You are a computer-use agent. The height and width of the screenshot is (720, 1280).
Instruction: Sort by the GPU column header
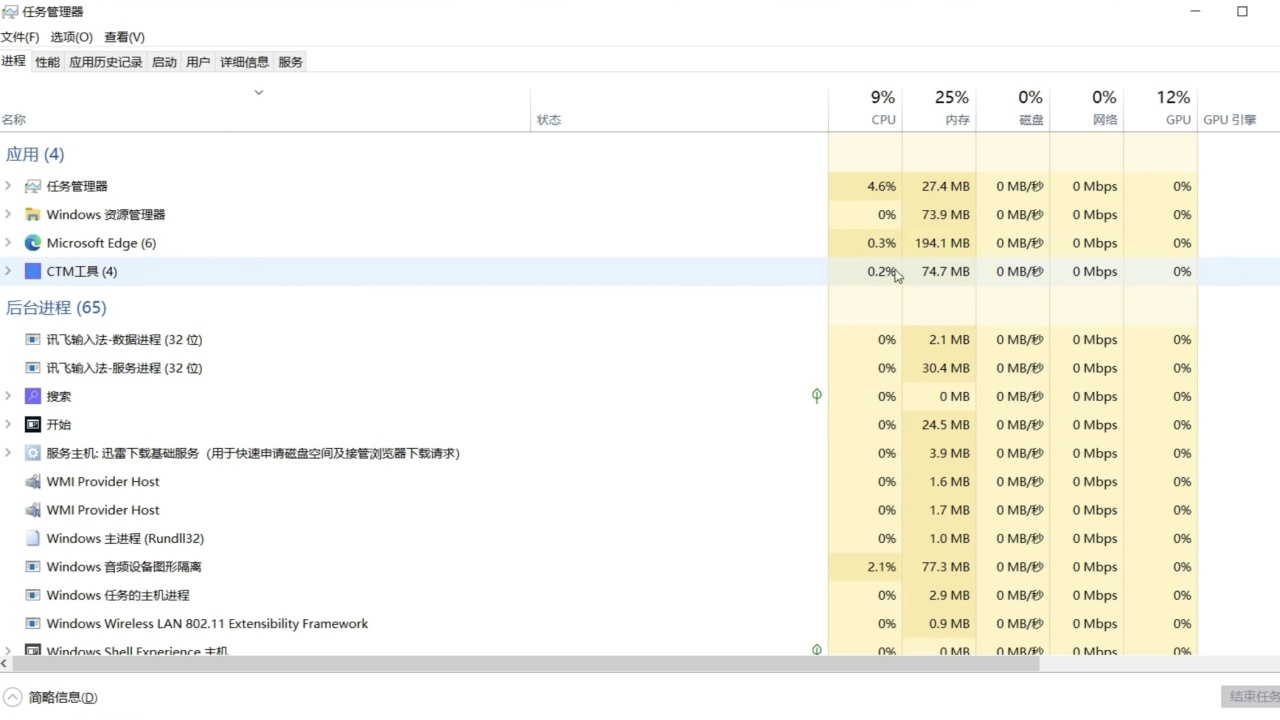tap(1161, 109)
